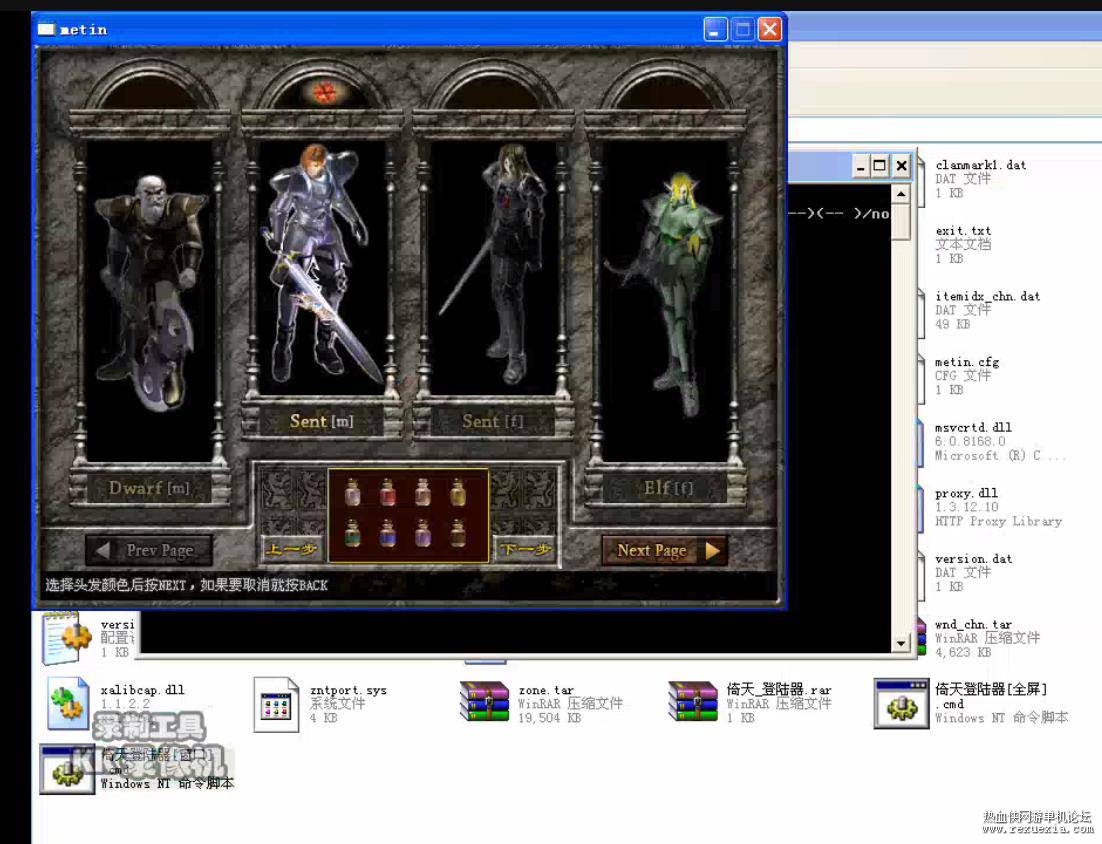The image size is (1102, 844).
Task: Select the zone.tar WinRAR archive icon
Action: 484,701
